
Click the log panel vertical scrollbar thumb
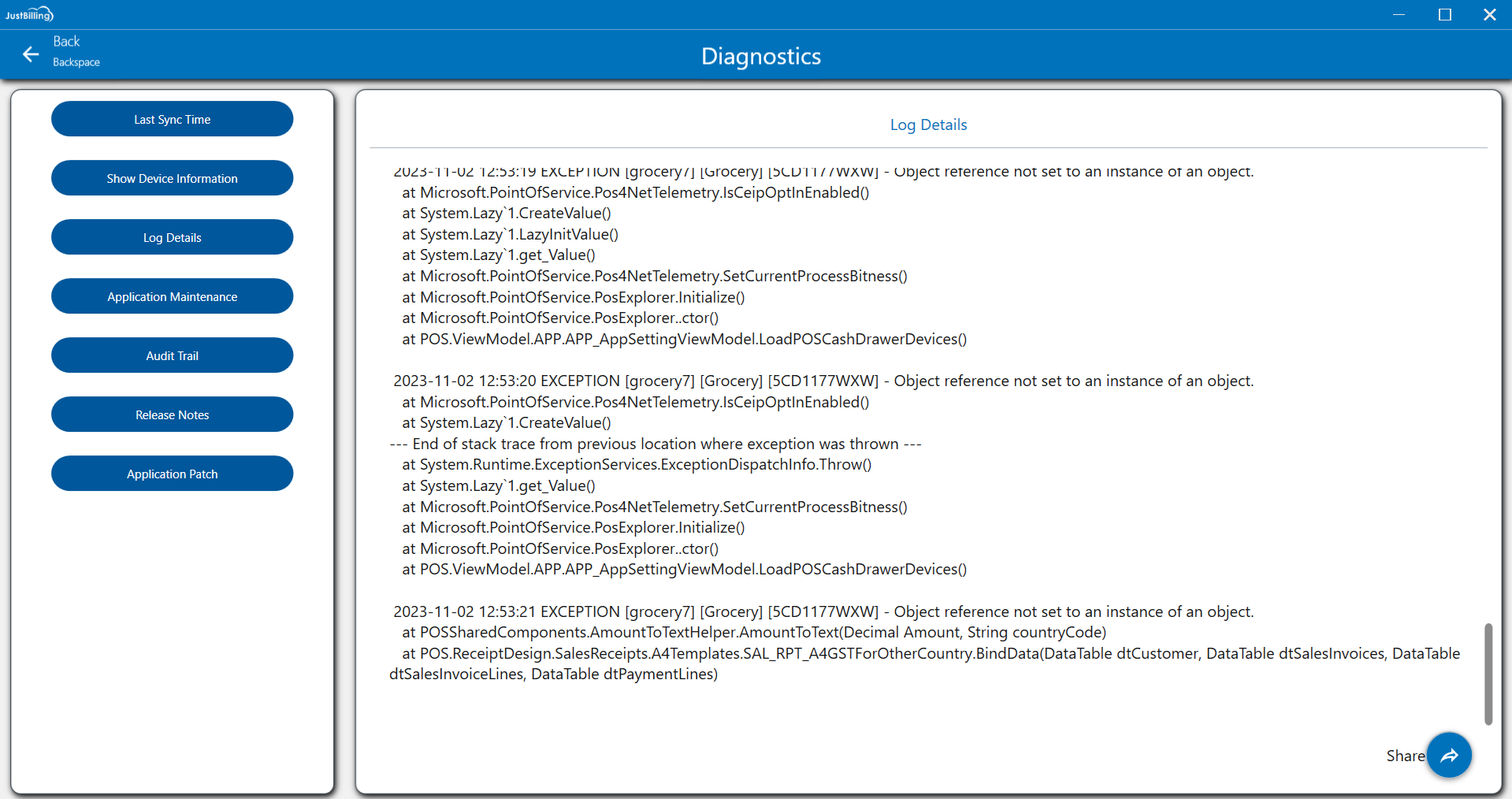1488,674
